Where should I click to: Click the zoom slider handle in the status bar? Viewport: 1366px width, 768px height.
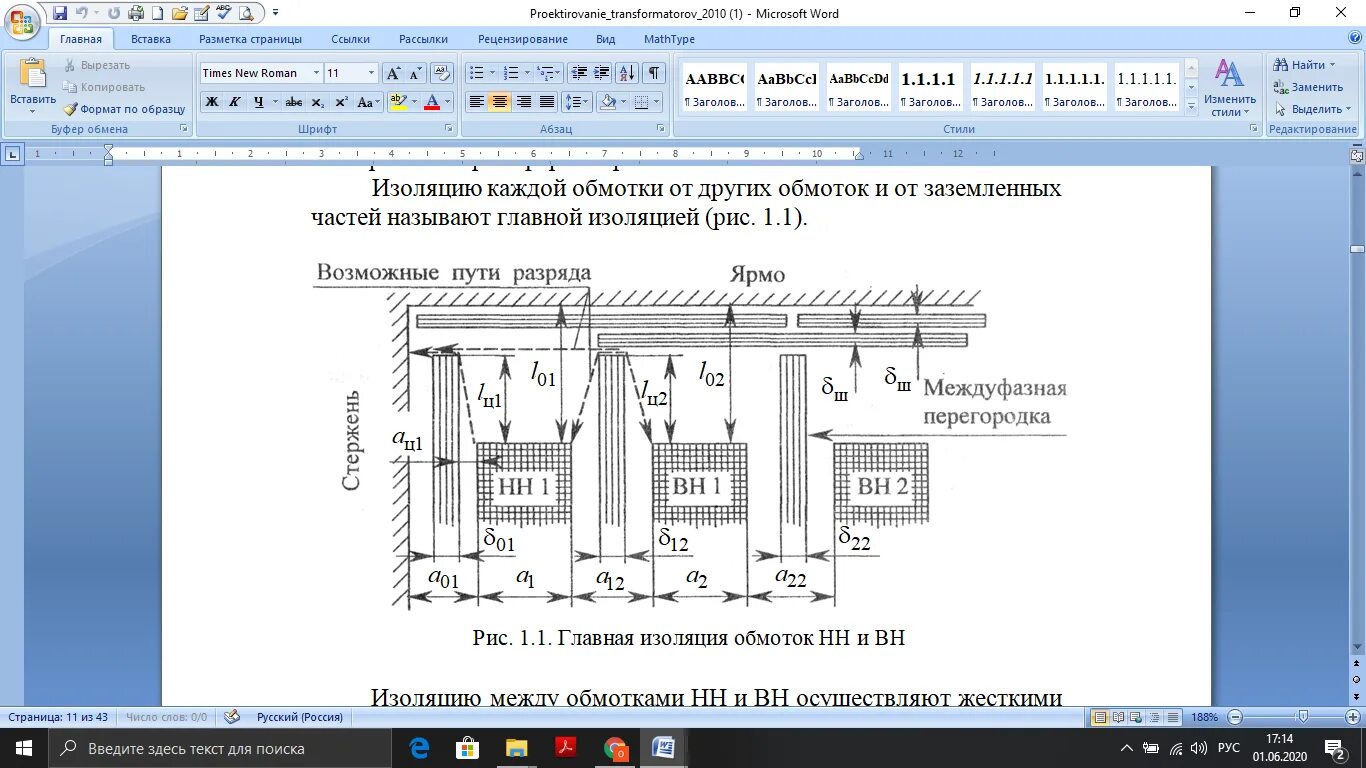tap(1303, 717)
